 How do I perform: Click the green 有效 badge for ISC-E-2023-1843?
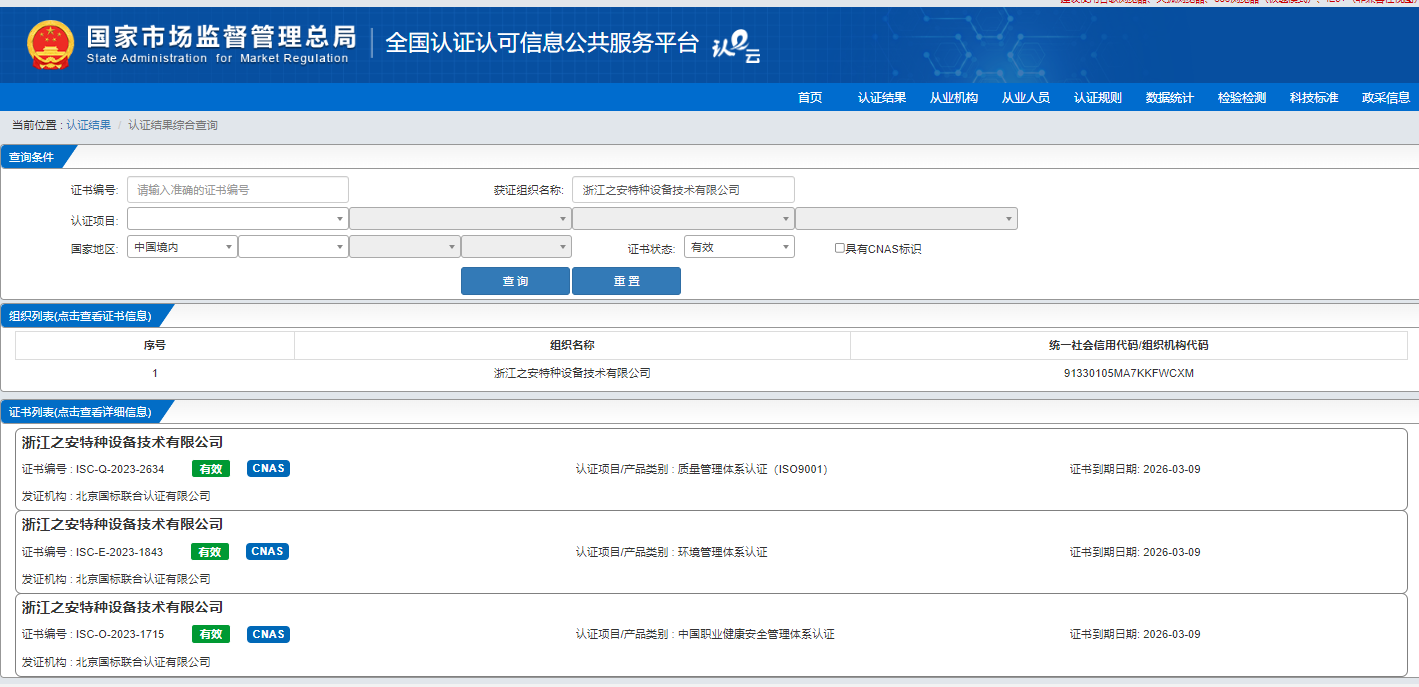[210, 552]
